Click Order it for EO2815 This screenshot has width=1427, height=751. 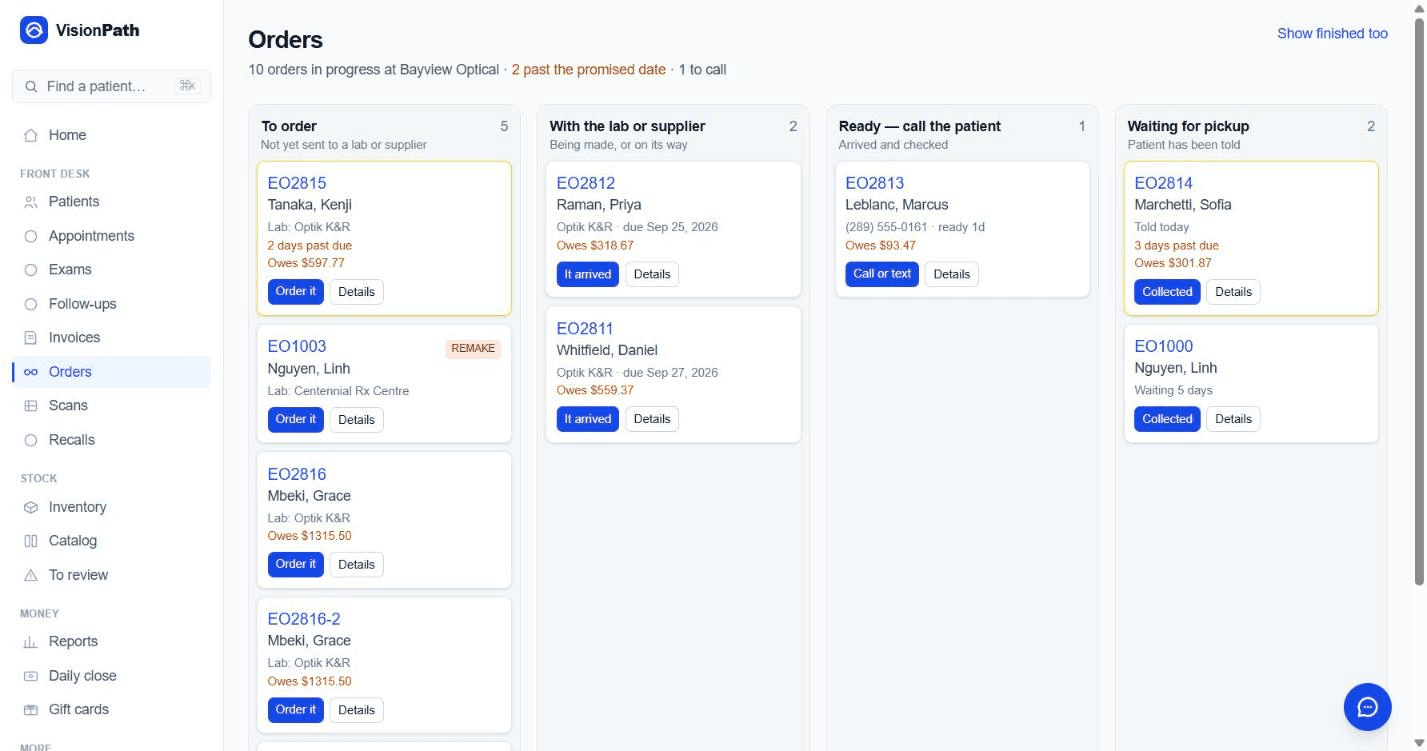click(x=296, y=292)
